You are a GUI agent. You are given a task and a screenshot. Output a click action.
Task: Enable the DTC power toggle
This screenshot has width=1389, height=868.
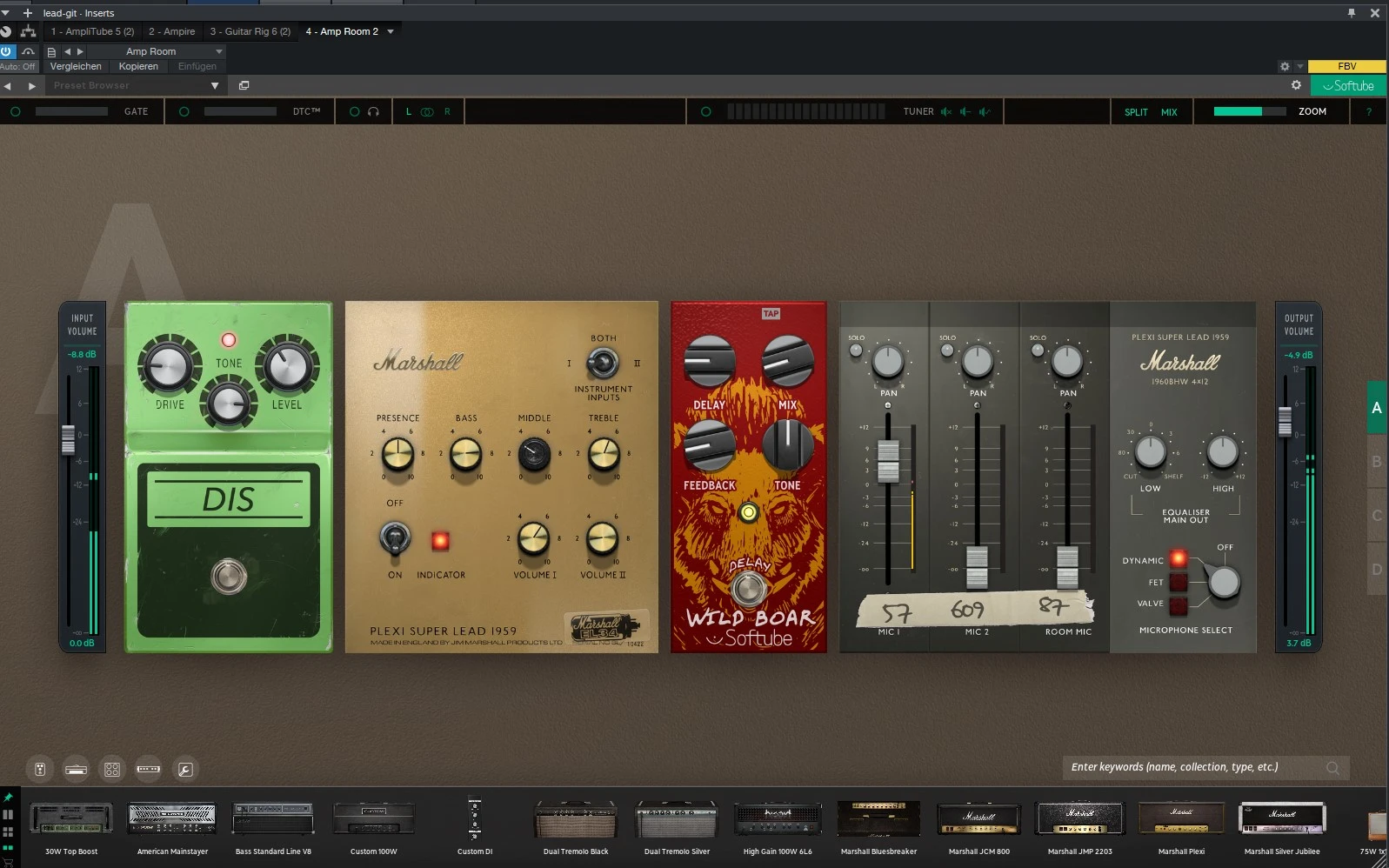[x=184, y=112]
